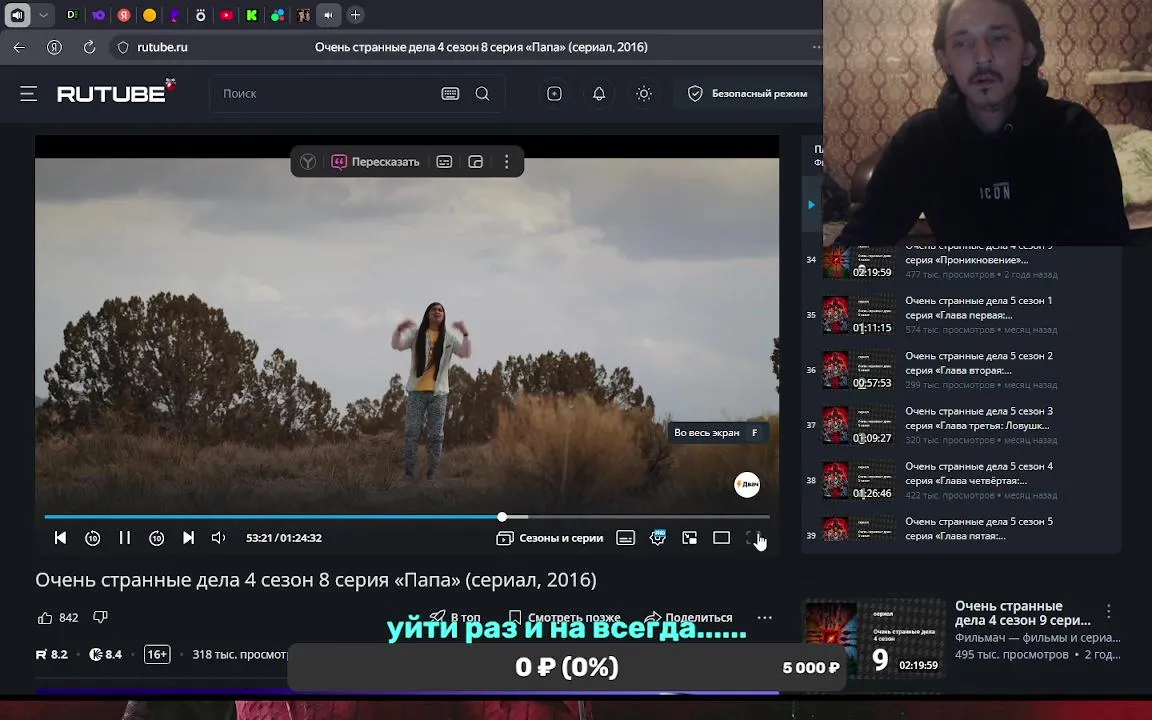Click the Дзен channel watermark in video
The width and height of the screenshot is (1152, 720).
coord(747,484)
